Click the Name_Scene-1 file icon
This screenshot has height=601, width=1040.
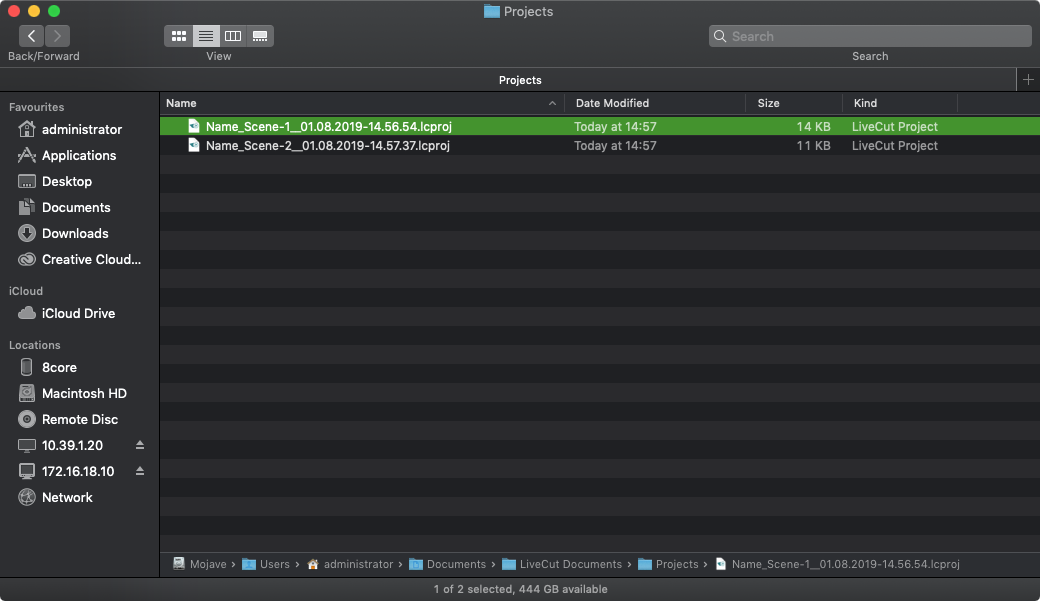pyautogui.click(x=193, y=126)
